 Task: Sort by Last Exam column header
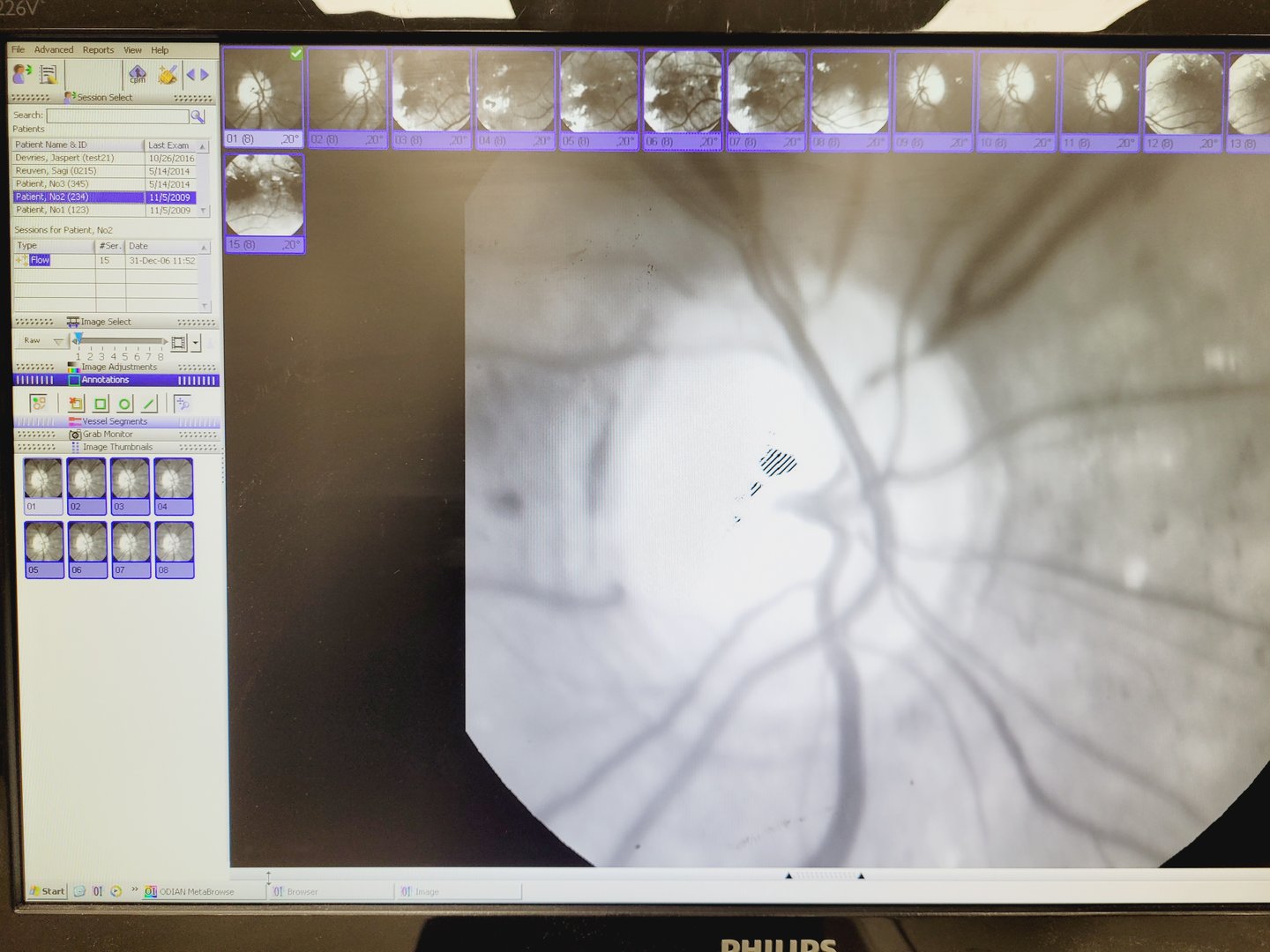[x=170, y=145]
